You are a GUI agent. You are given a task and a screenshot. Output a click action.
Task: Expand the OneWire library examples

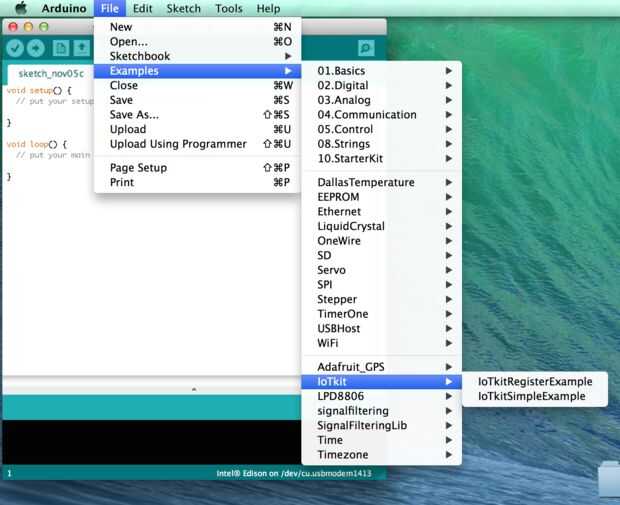tap(382, 241)
